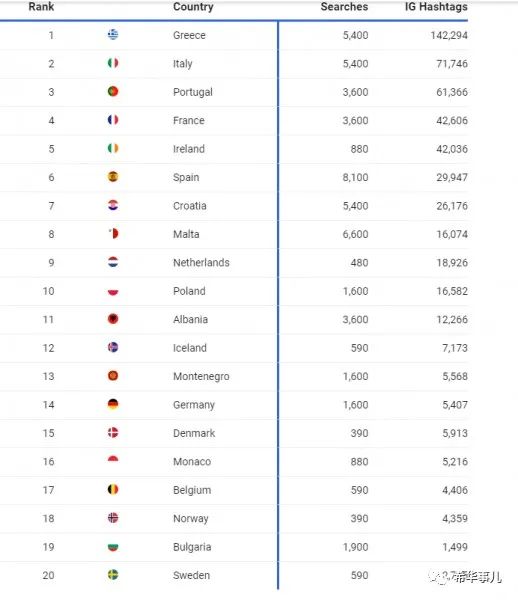The image size is (518, 600).
Task: Select the Portugal flag icon
Action: (113, 91)
